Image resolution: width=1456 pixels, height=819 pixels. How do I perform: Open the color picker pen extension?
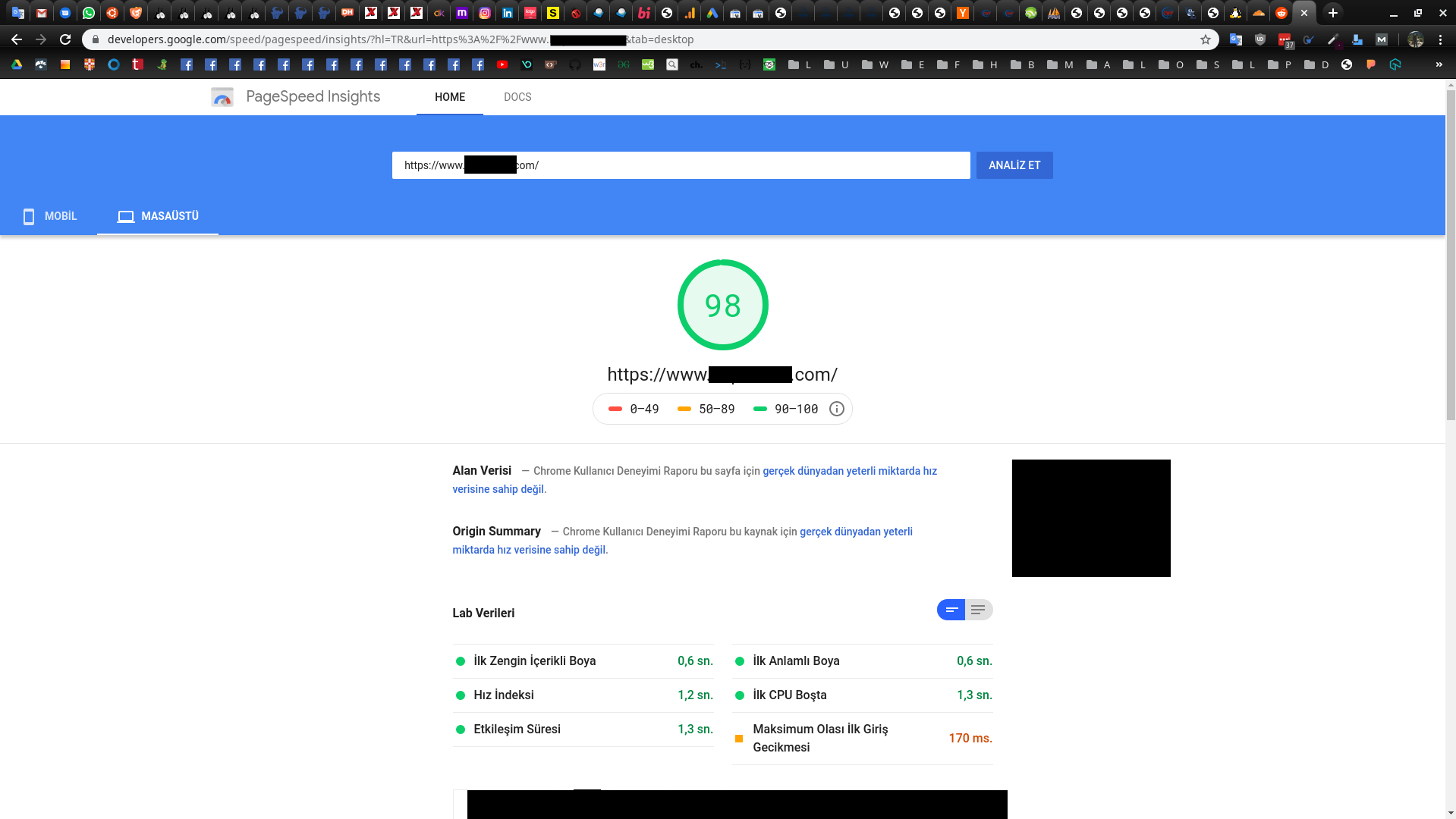click(x=1333, y=39)
